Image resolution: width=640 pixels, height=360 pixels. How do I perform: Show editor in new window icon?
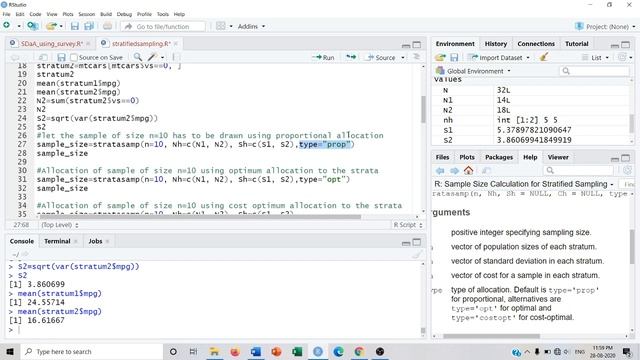coord(43,58)
